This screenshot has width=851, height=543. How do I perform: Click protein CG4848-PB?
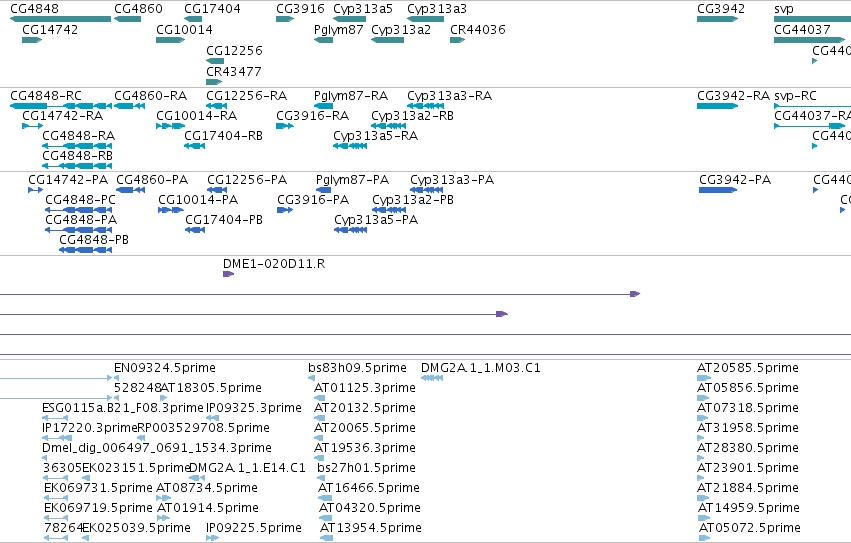pos(94,241)
